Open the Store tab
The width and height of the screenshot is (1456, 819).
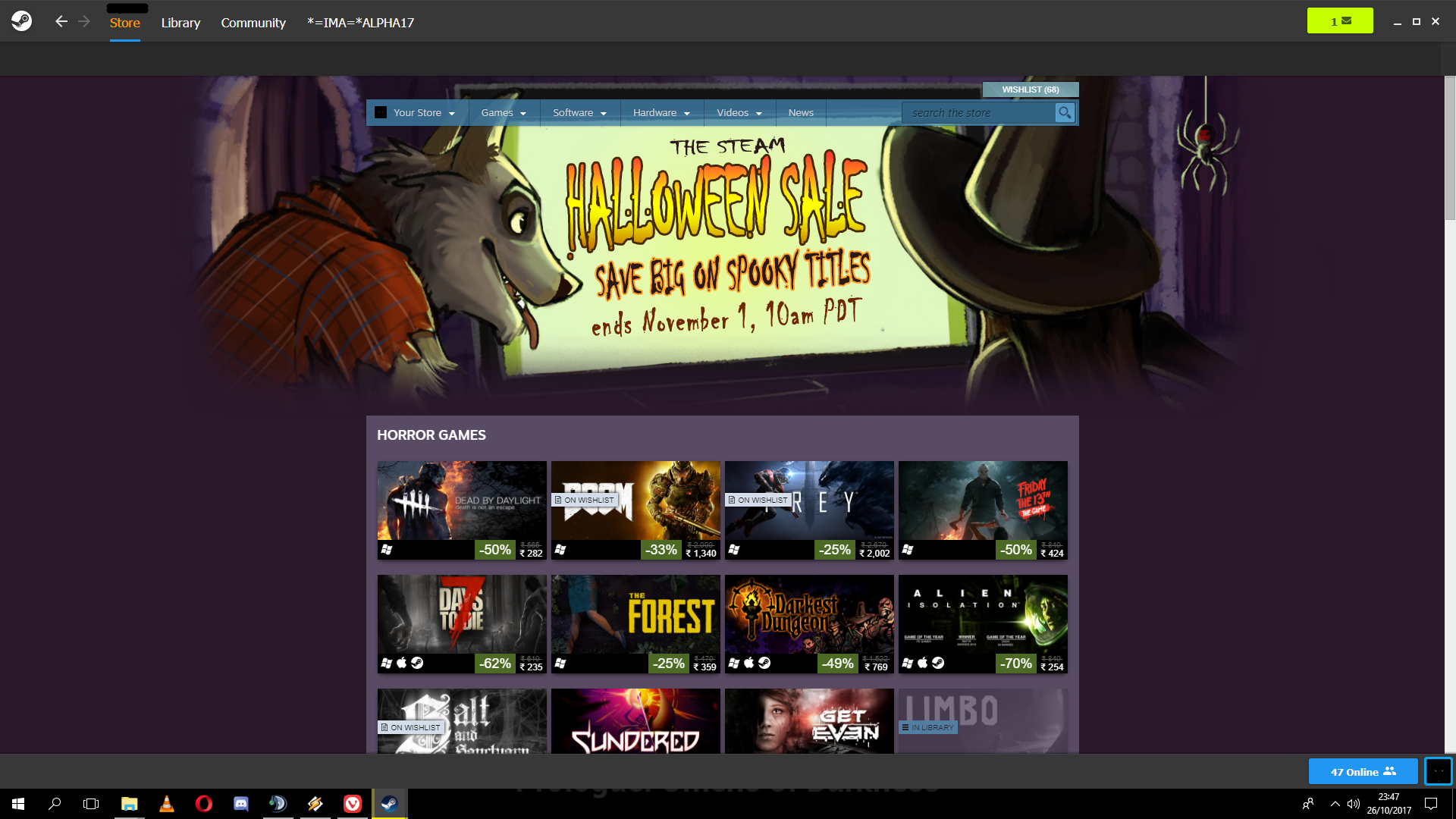[x=124, y=23]
